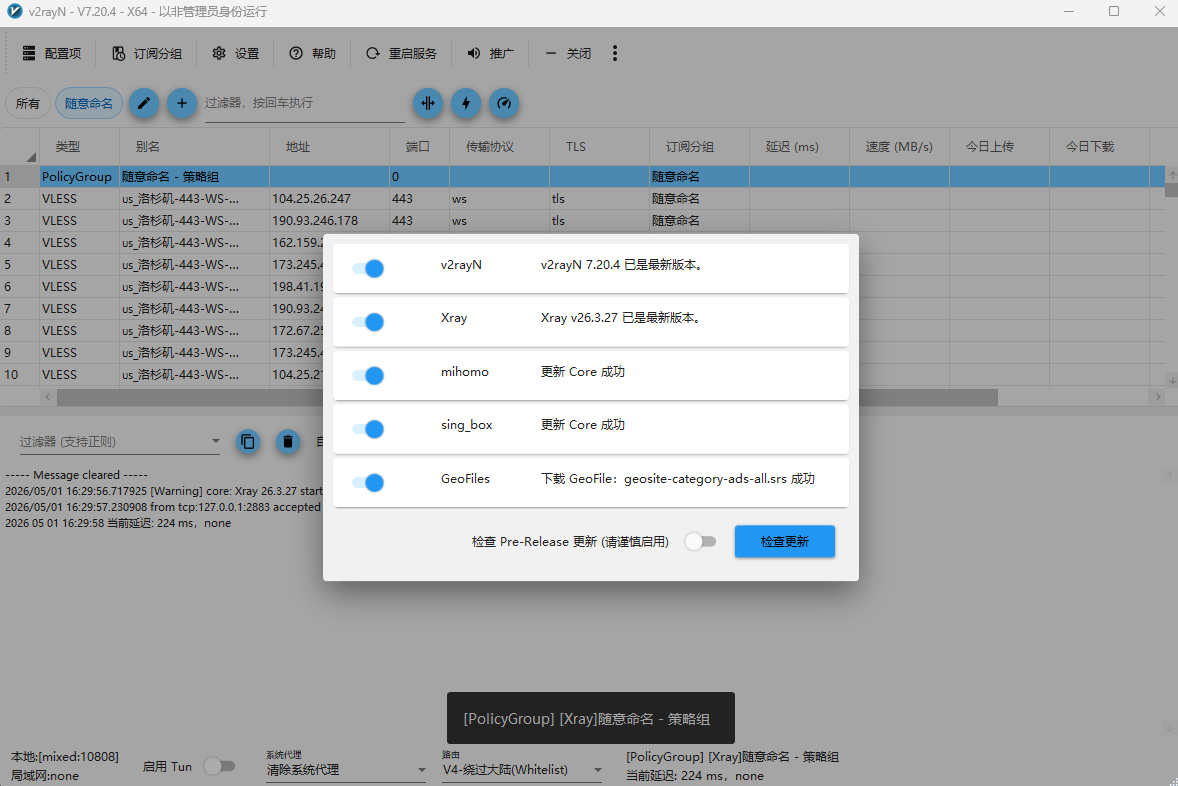Click the [PolicyGroup] [Xray]随意命名 toast notification
1178x786 pixels.
[x=591, y=718]
